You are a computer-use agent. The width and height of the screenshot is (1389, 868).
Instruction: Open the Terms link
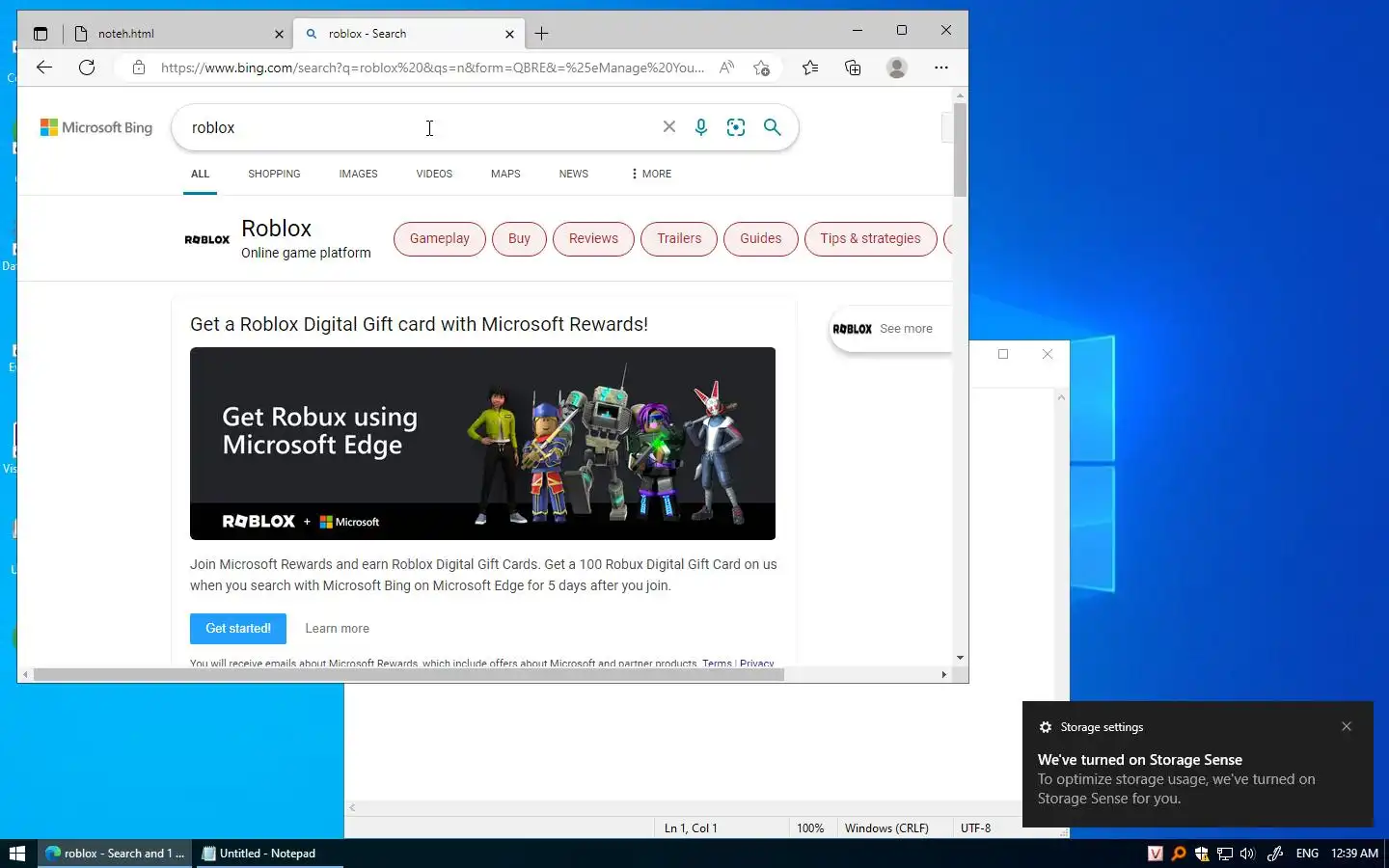[717, 664]
